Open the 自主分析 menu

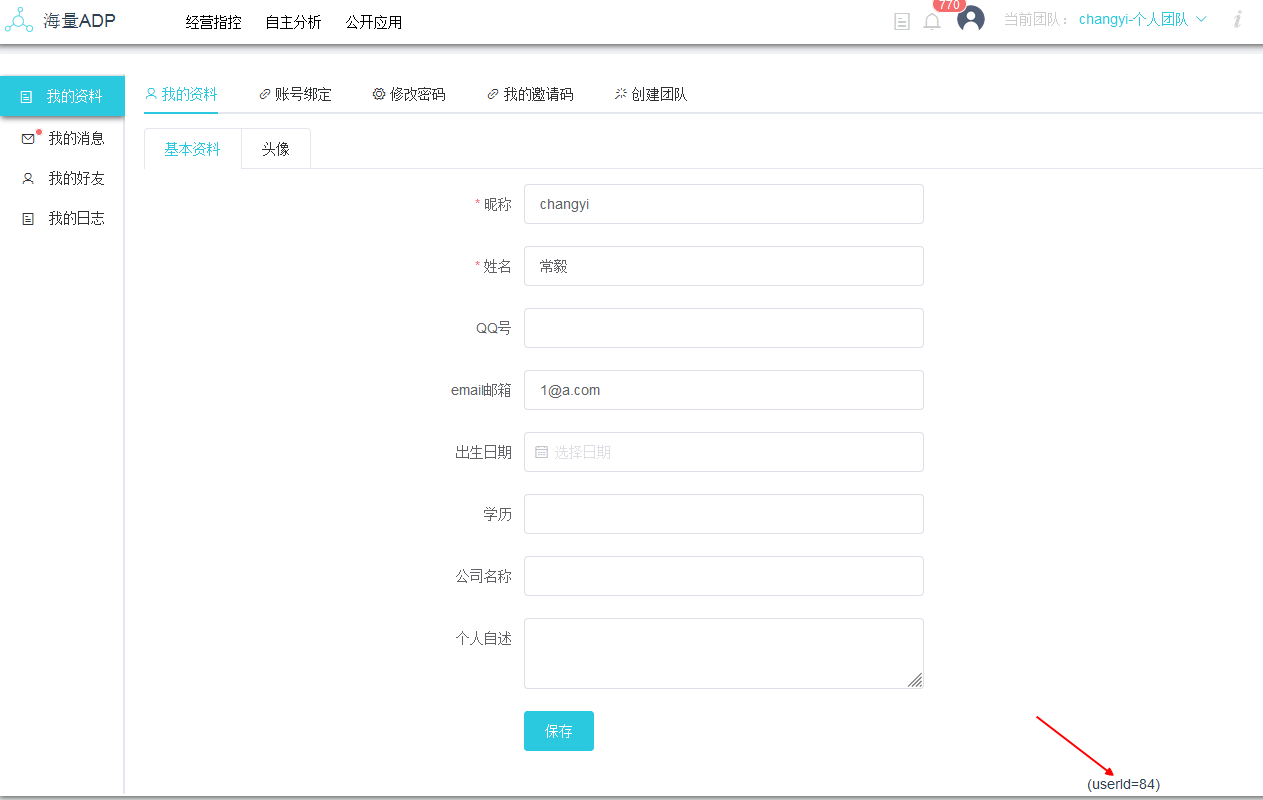[293, 22]
